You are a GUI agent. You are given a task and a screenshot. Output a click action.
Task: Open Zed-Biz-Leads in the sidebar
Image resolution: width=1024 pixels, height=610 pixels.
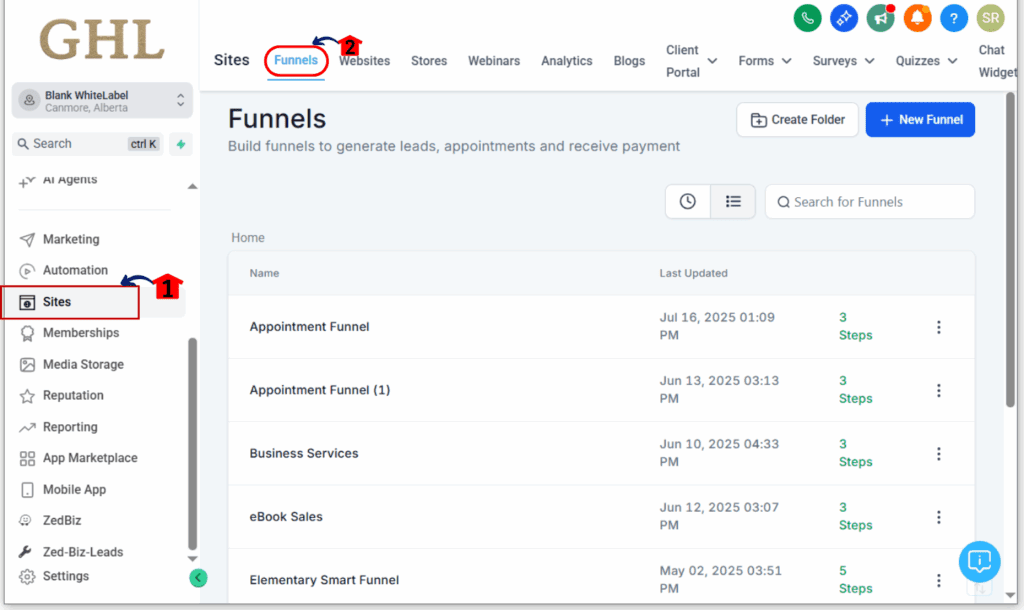pyautogui.click(x=83, y=552)
